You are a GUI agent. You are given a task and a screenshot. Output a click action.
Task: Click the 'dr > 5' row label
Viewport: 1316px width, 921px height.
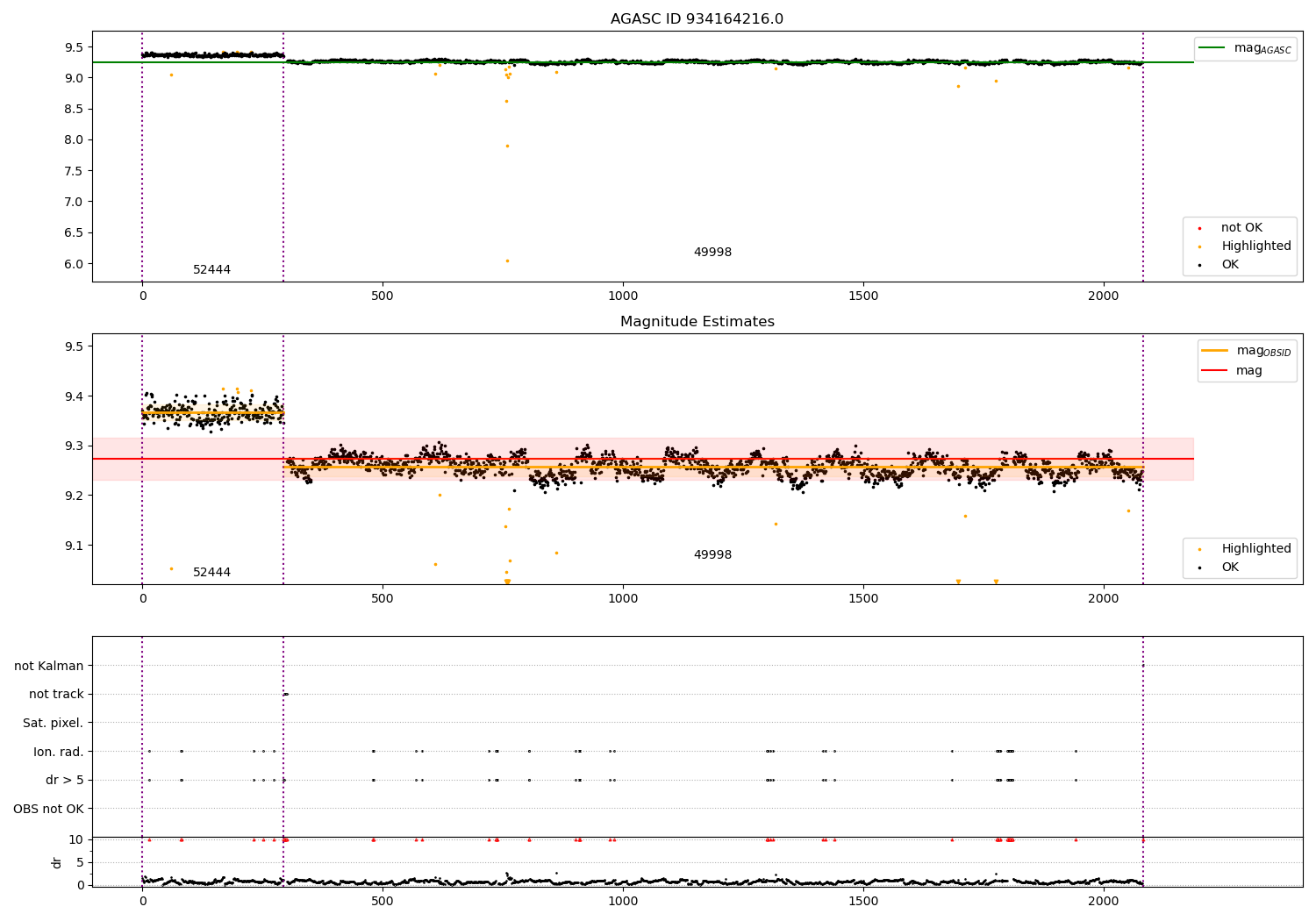pyautogui.click(x=64, y=781)
